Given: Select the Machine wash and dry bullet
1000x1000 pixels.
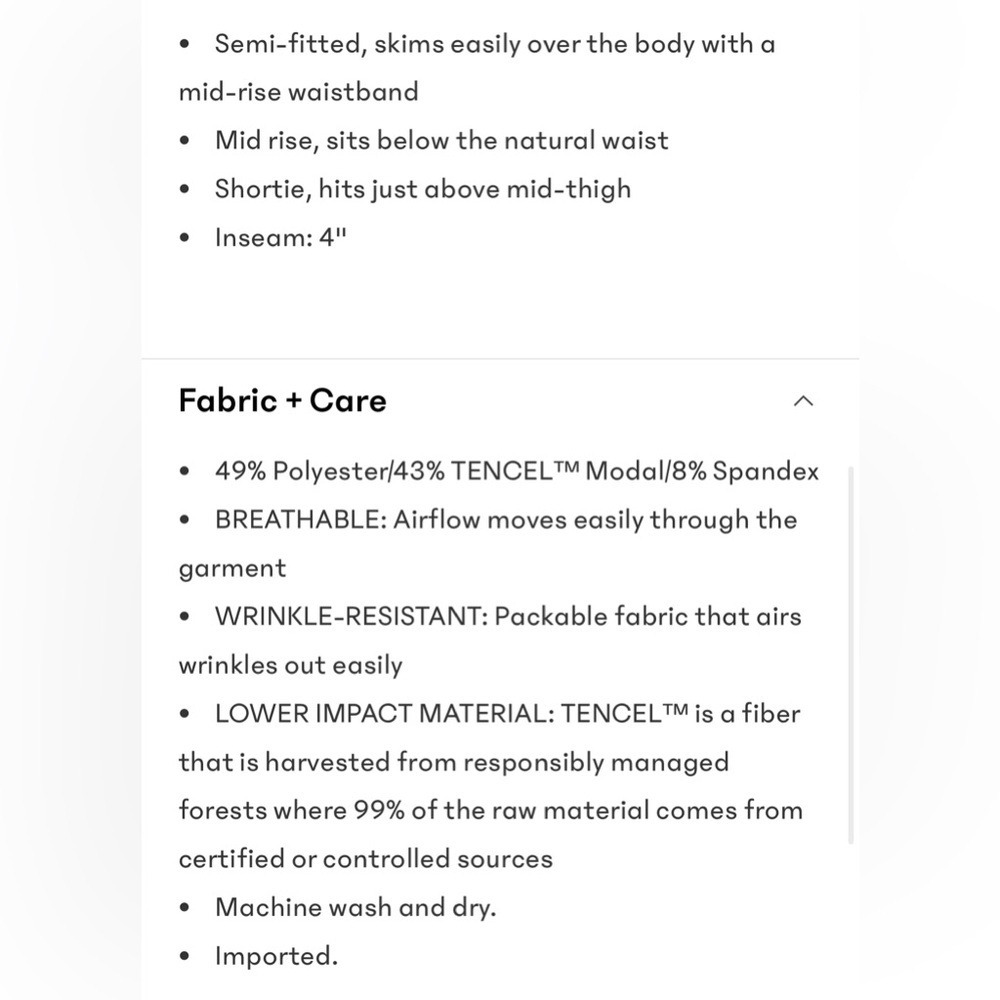Looking at the screenshot, I should coord(355,908).
